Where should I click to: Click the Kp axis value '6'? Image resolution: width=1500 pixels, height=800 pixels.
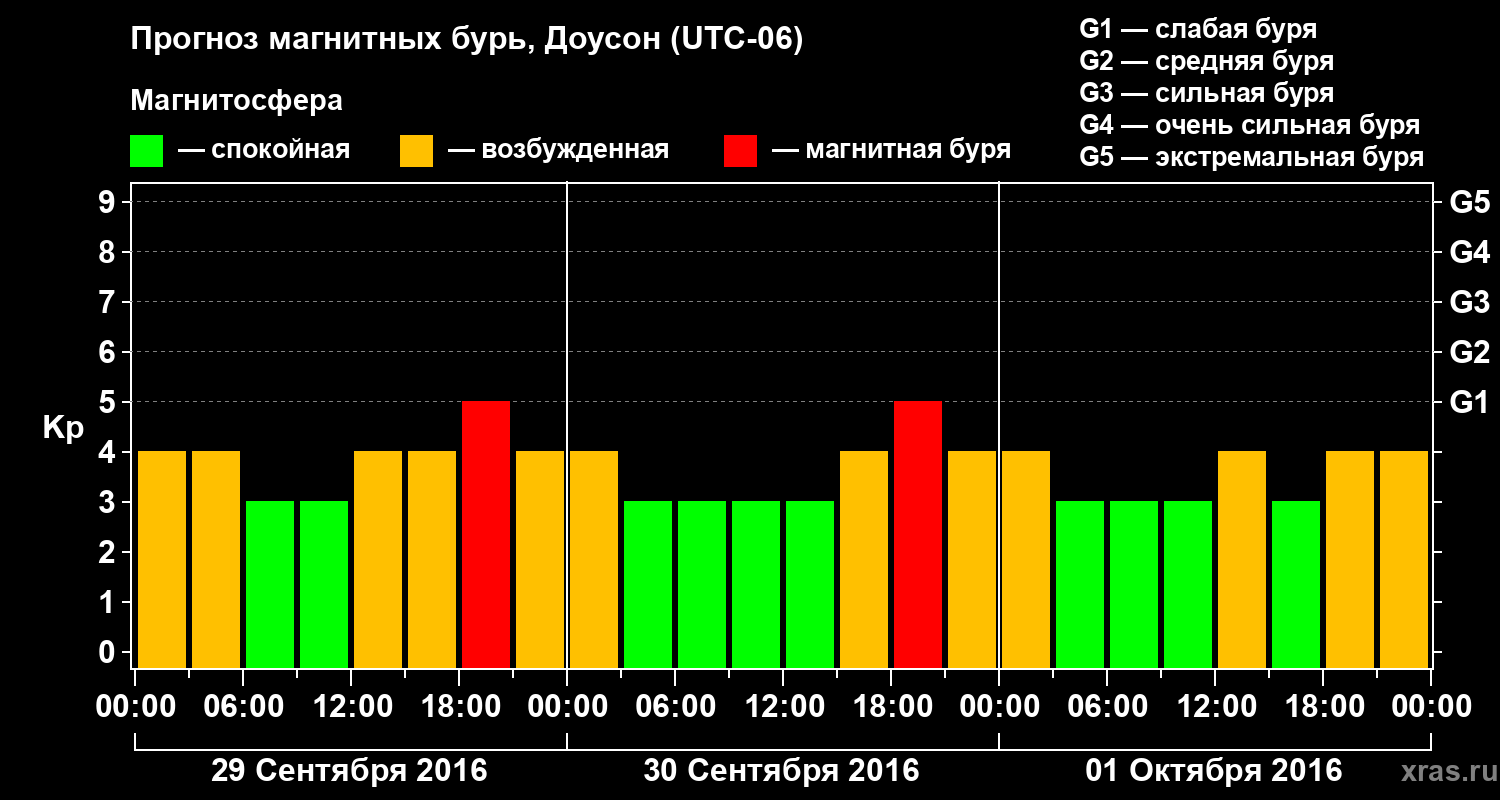(109, 352)
